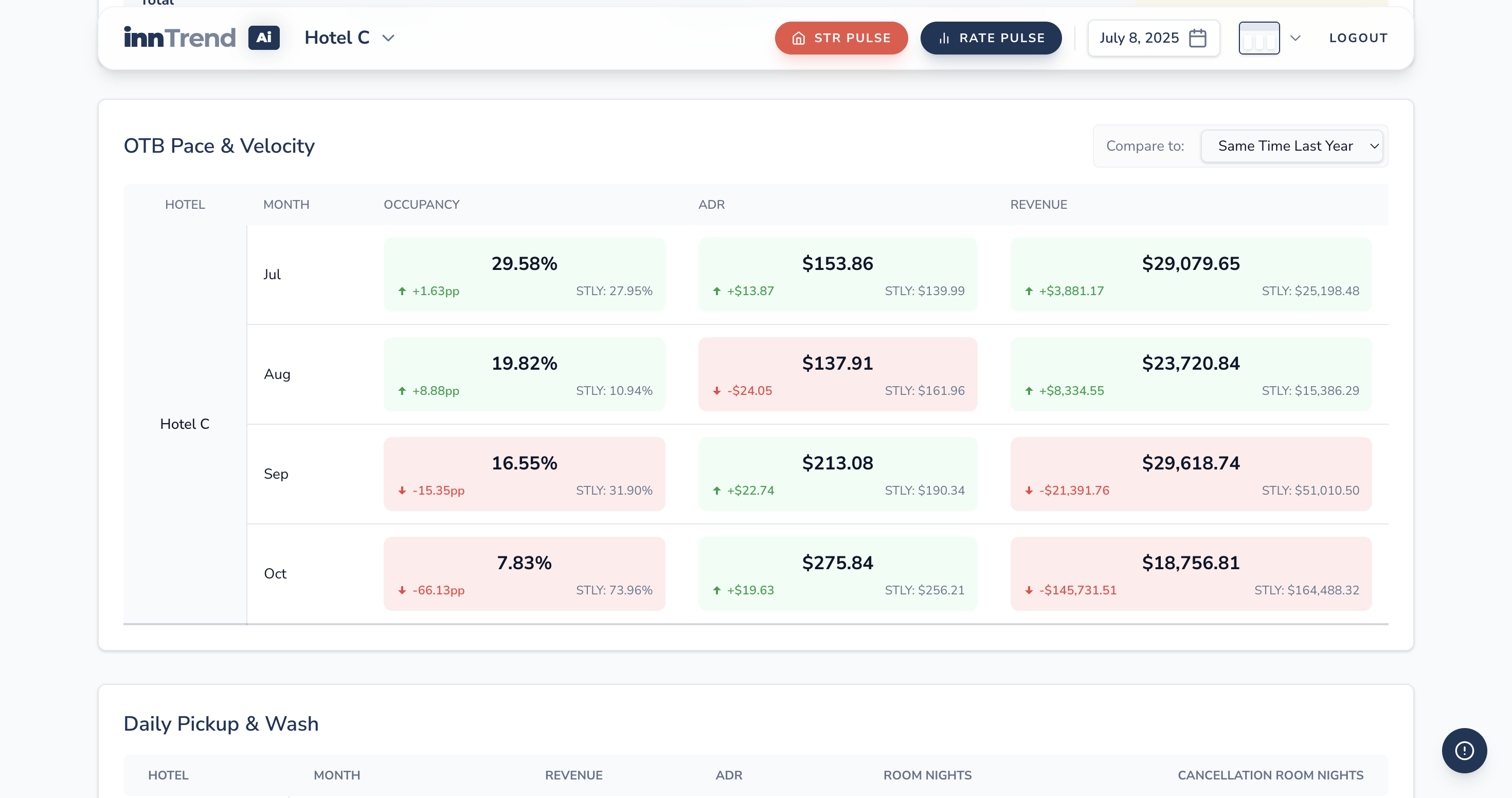Click the July revenue $29,079.65
1512x798 pixels.
coord(1191,263)
